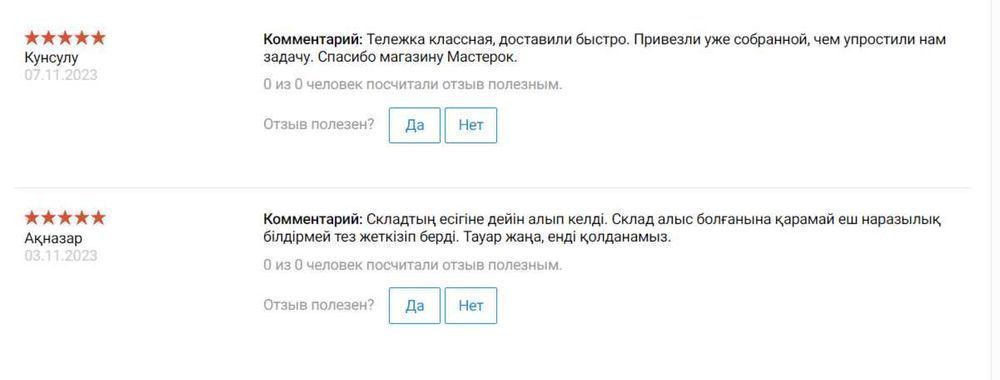Click first star in Кунсулу's rating
The width and height of the screenshot is (1000, 380).
pos(32,38)
